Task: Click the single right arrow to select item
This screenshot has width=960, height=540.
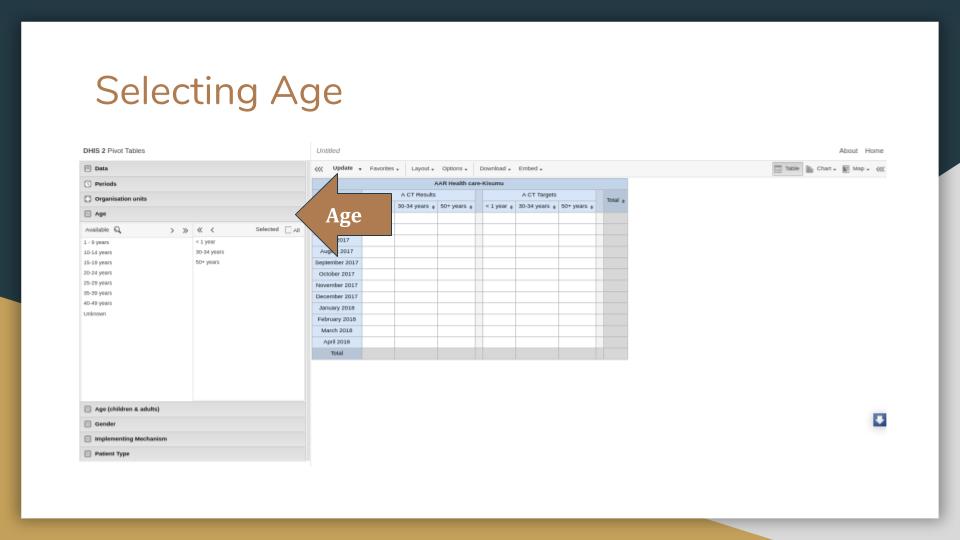Action: pyautogui.click(x=172, y=230)
